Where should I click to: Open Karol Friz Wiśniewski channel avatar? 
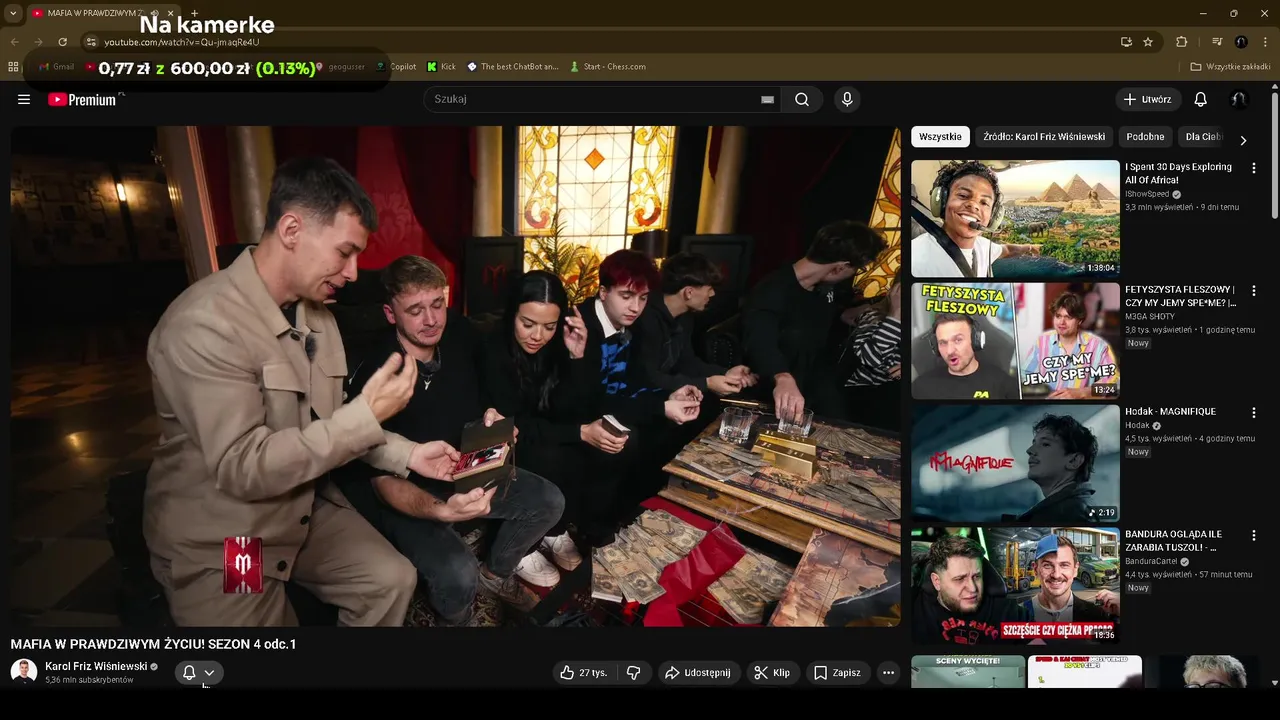coord(24,672)
